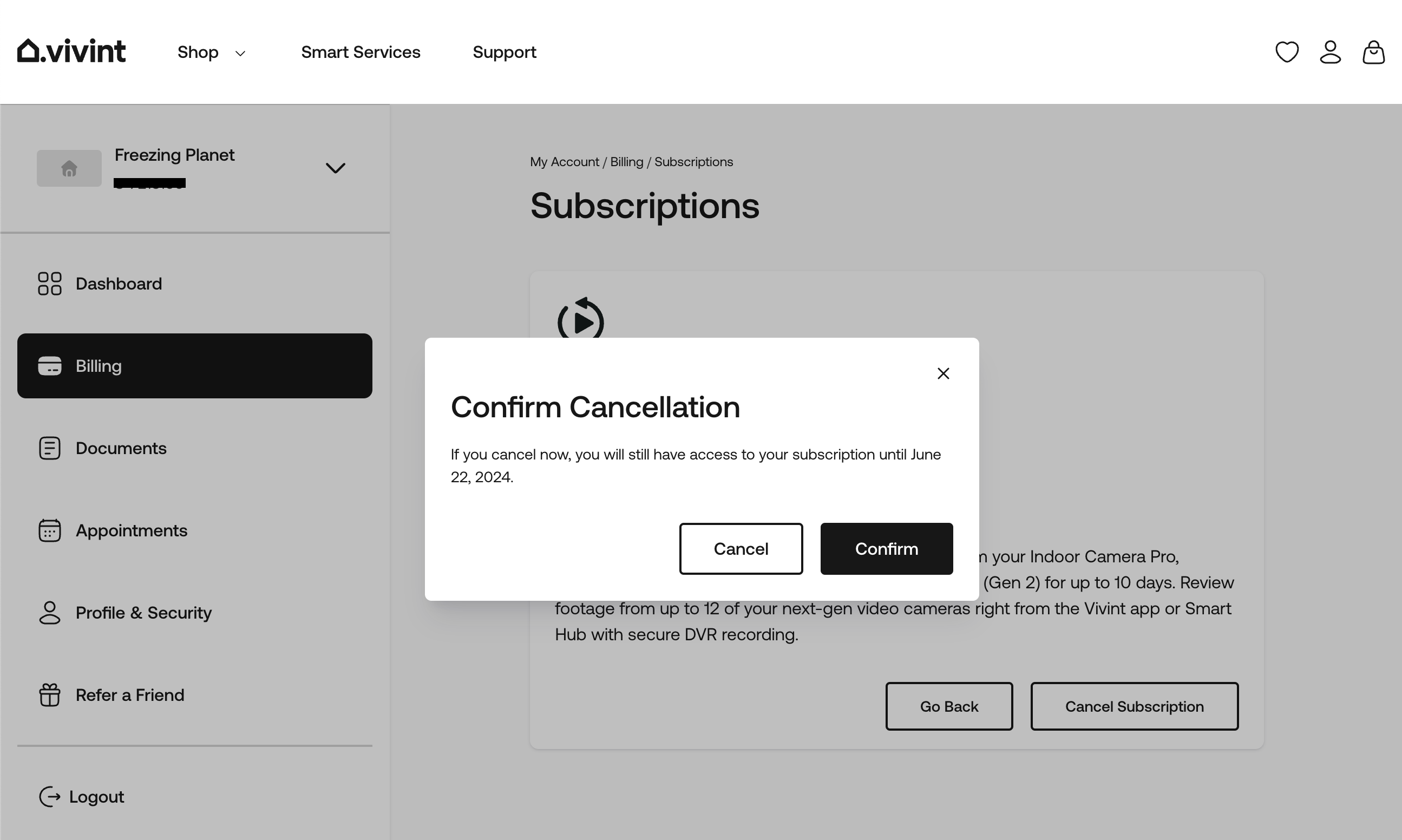Open the wishlist heart icon
Screen dimensions: 1402x840
click(1286, 52)
